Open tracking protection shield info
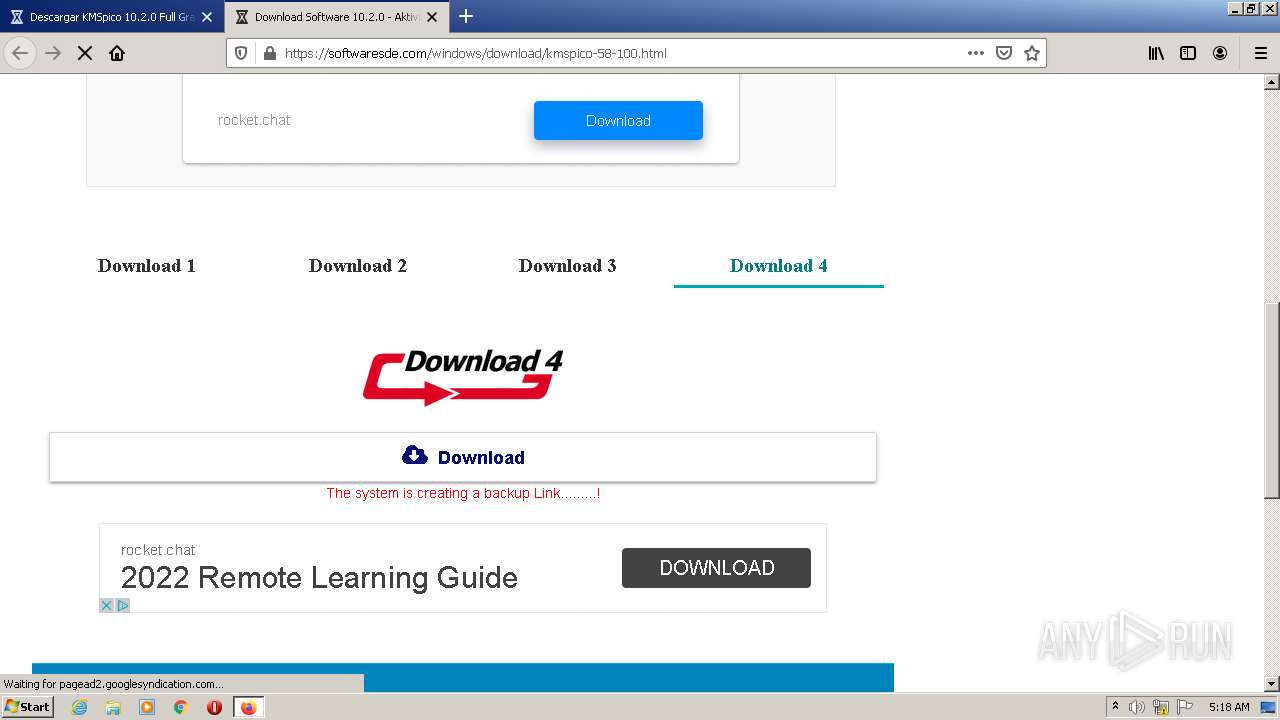 click(241, 53)
